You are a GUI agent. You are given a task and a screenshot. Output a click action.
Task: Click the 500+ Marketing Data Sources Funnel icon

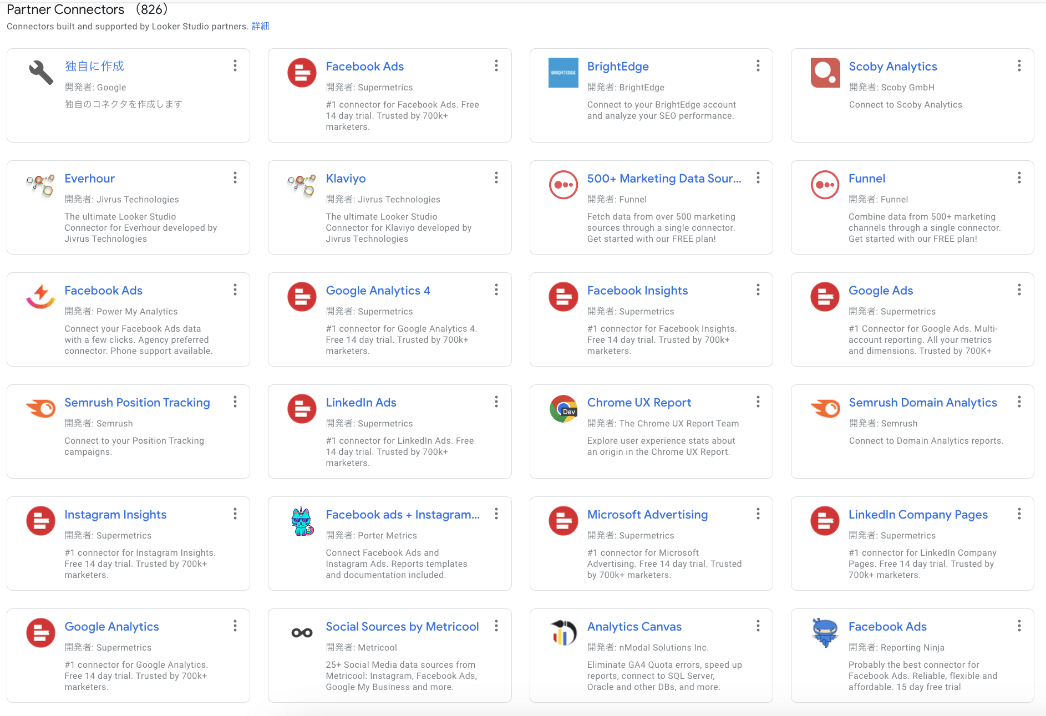click(x=563, y=185)
